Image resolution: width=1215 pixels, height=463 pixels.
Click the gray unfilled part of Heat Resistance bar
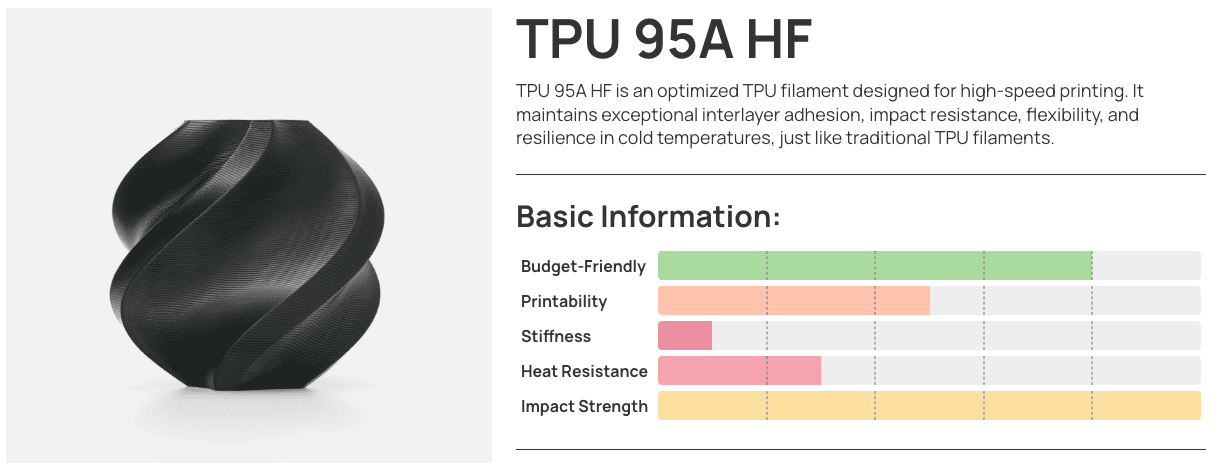1010,371
